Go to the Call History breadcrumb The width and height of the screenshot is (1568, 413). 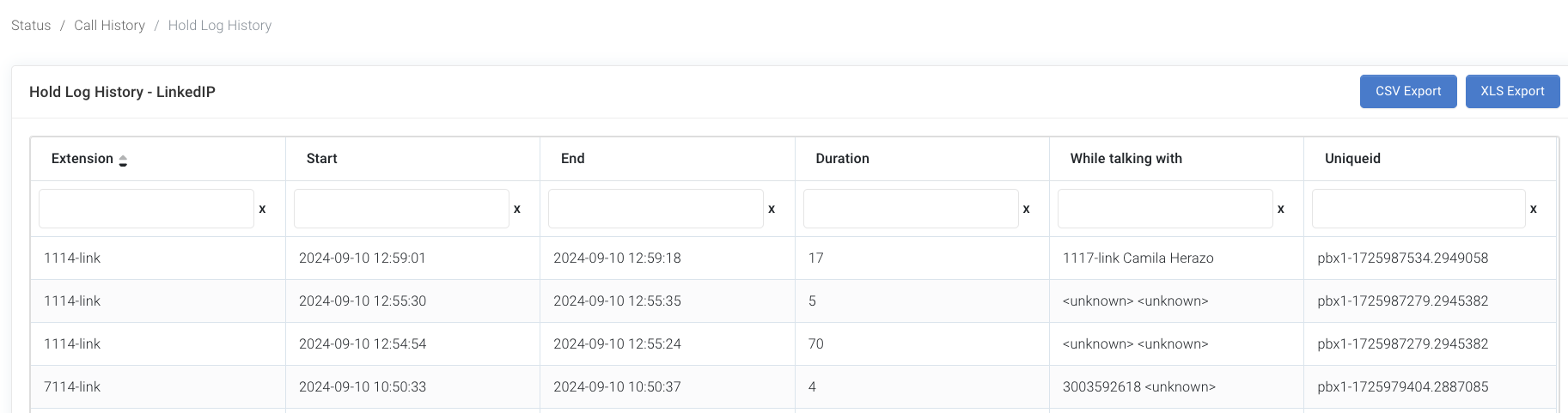[x=109, y=26]
